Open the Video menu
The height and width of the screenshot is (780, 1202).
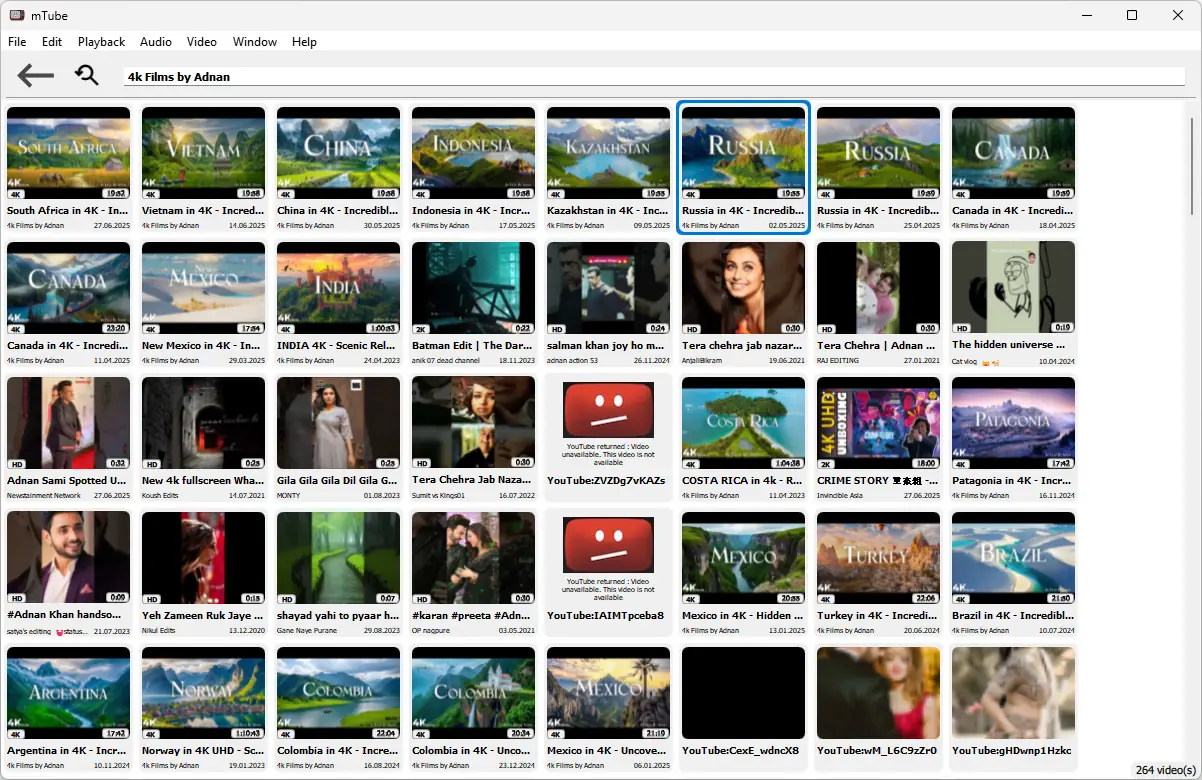[201, 42]
